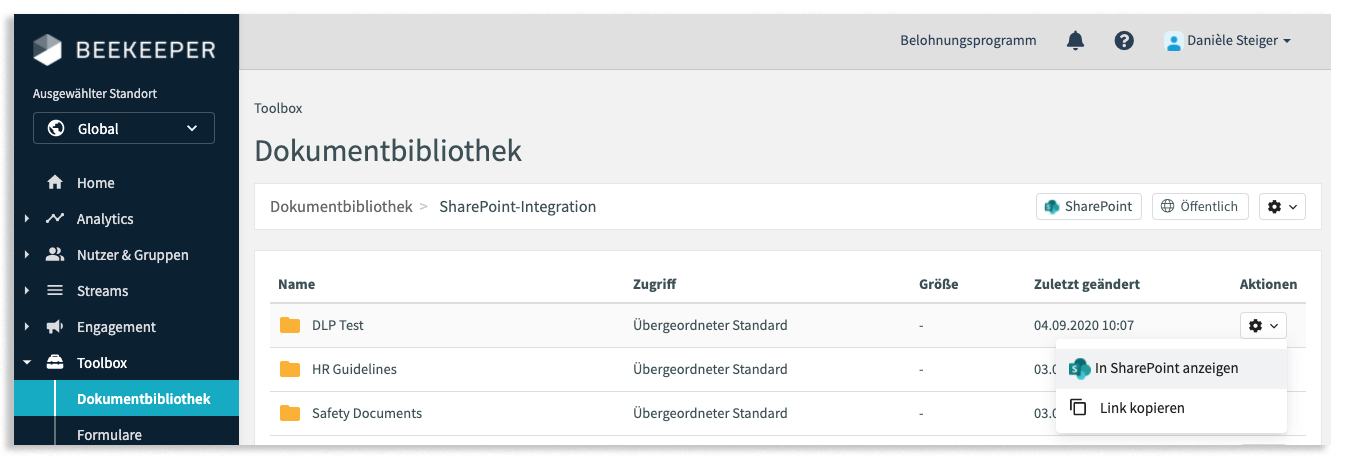Viewport: 1345px width, 459px height.
Task: Open the library settings gear dropdown
Action: (x=1282, y=206)
